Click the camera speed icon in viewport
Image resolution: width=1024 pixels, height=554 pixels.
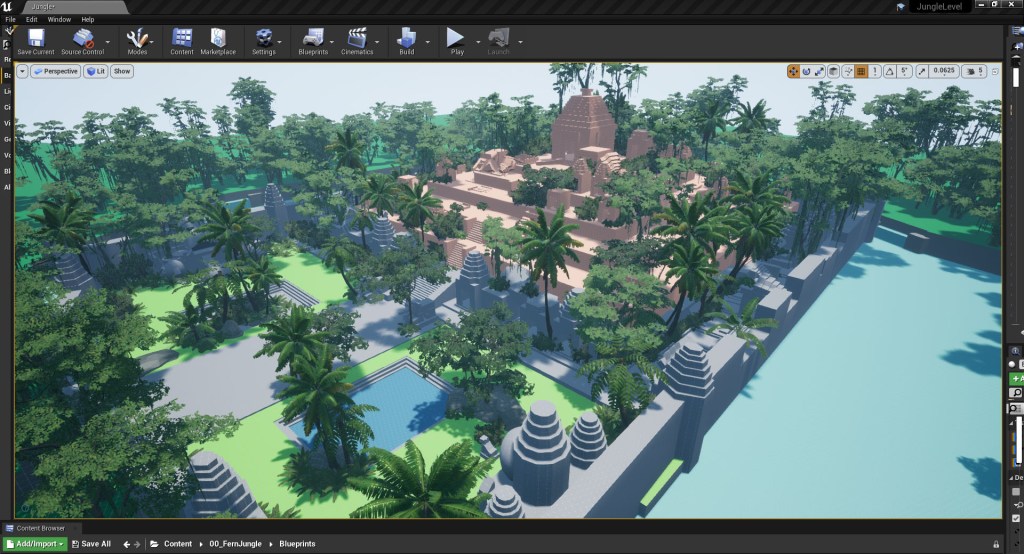(x=969, y=71)
